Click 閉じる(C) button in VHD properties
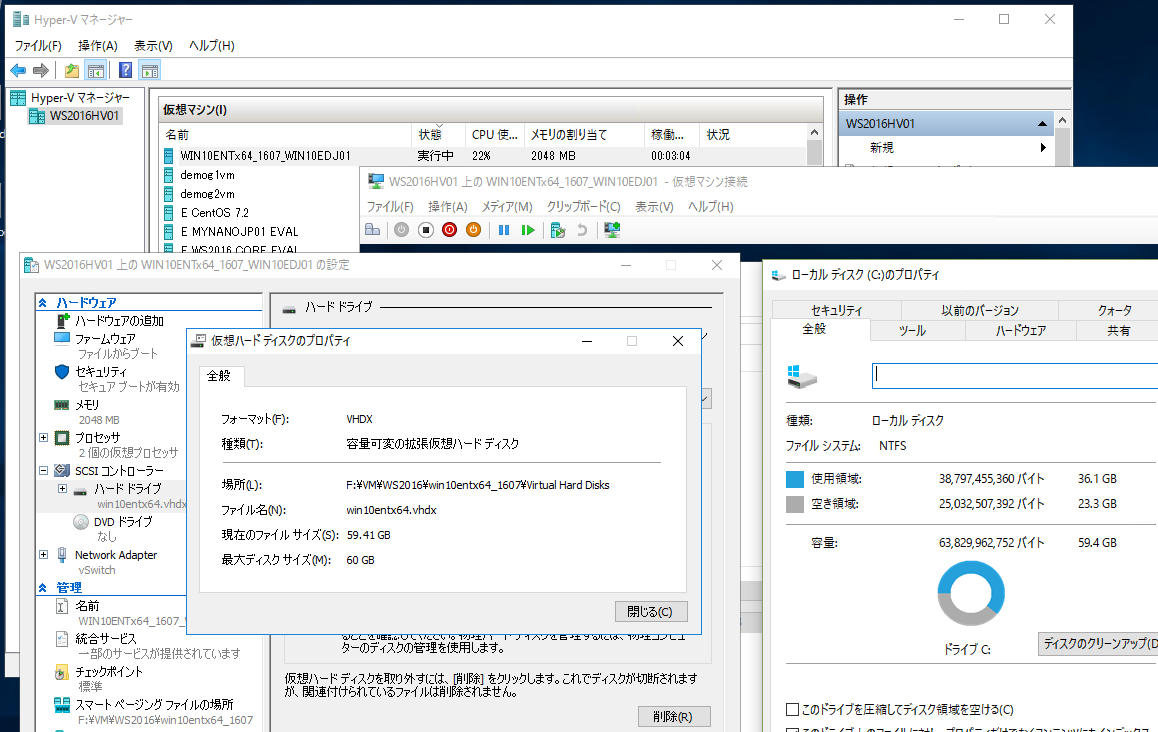This screenshot has height=732, width=1158. (650, 612)
